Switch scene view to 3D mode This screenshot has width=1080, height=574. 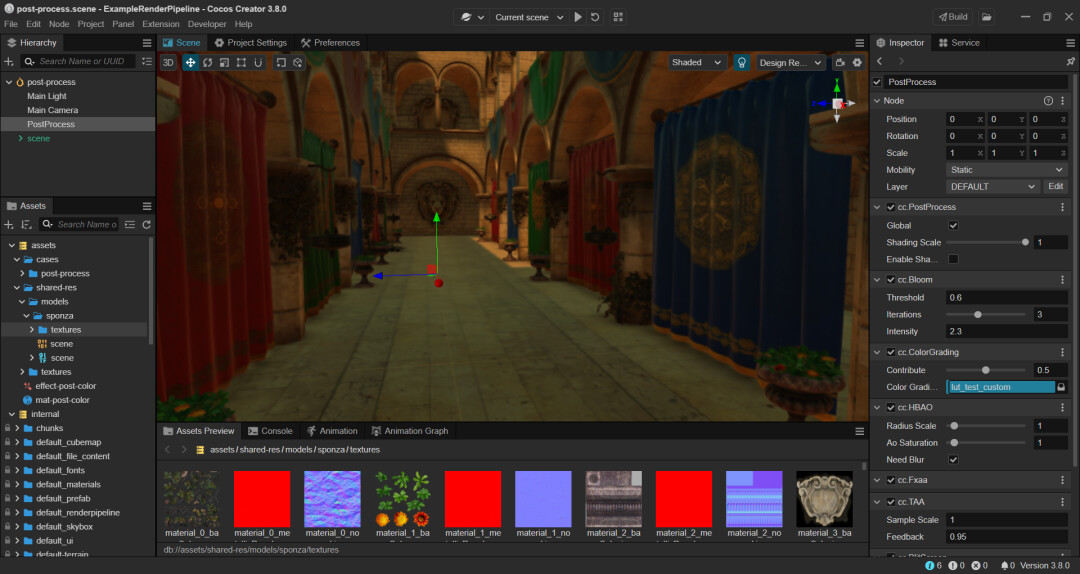(x=168, y=62)
